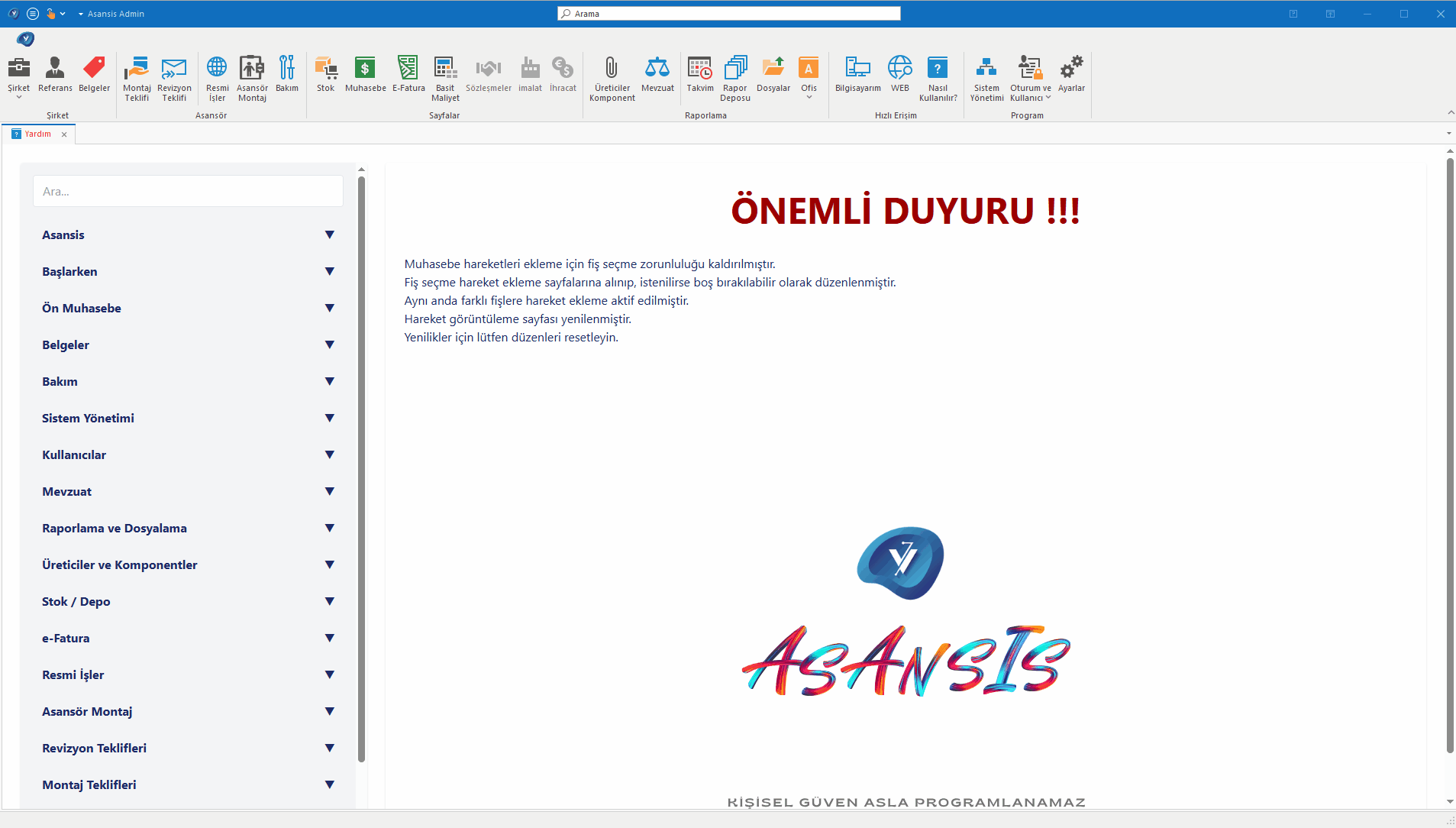Close the Yardım tab
The height and width of the screenshot is (828, 1456).
(64, 134)
